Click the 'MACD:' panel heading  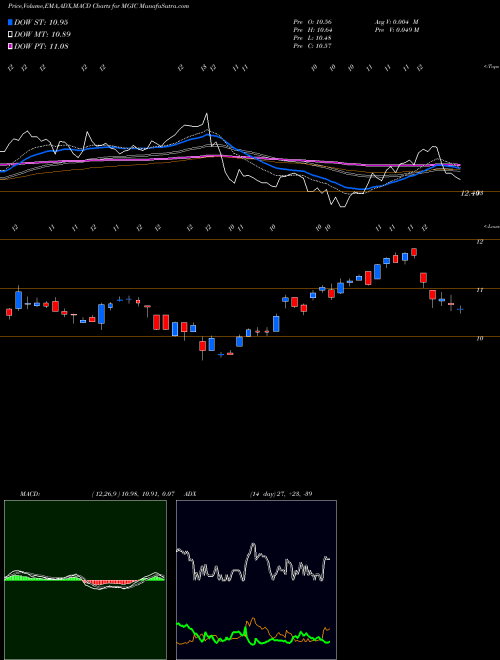point(30,494)
